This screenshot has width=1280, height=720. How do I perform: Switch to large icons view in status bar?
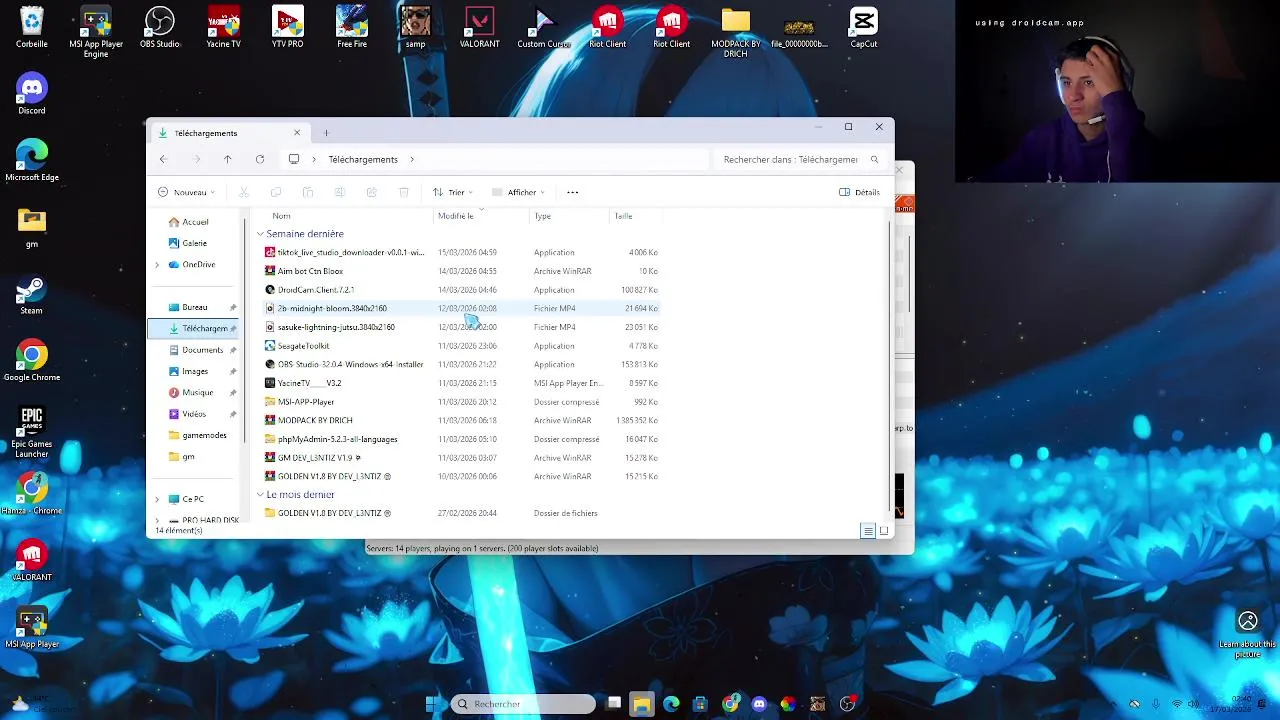pos(884,531)
